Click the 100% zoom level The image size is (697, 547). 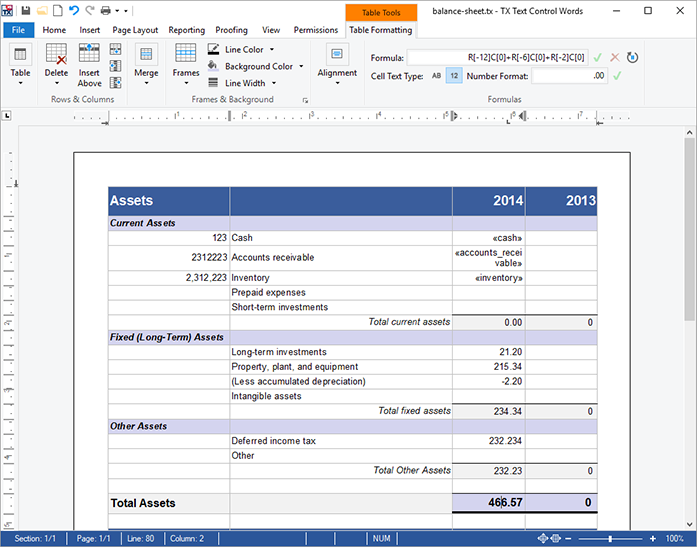coord(674,539)
